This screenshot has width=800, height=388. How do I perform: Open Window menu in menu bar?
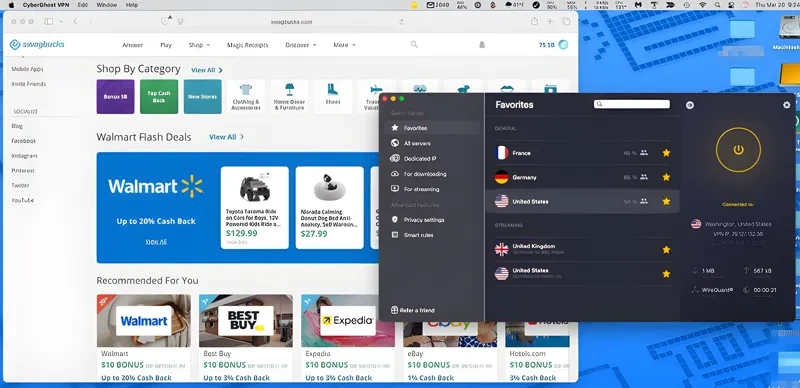[x=107, y=5]
